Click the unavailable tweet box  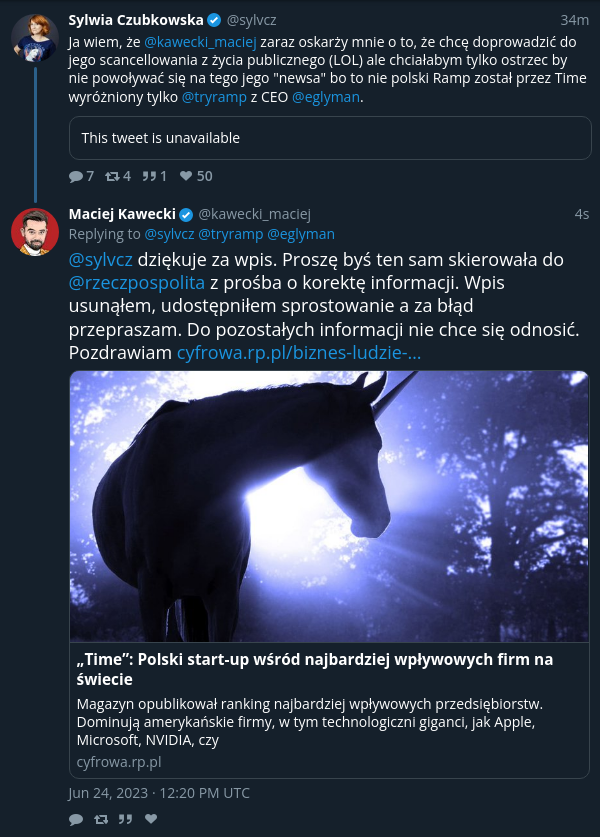[330, 138]
